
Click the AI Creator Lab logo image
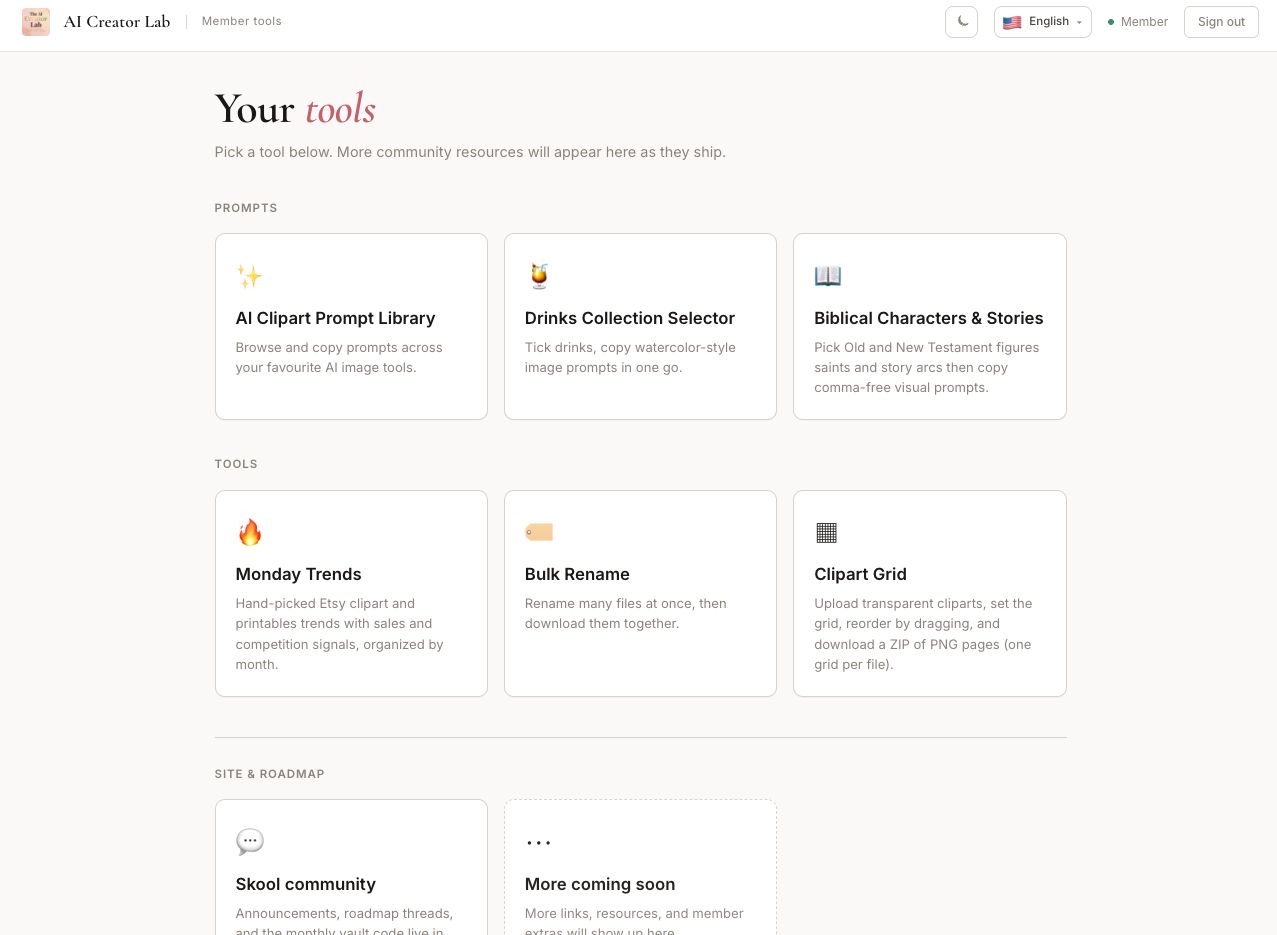[x=36, y=22]
